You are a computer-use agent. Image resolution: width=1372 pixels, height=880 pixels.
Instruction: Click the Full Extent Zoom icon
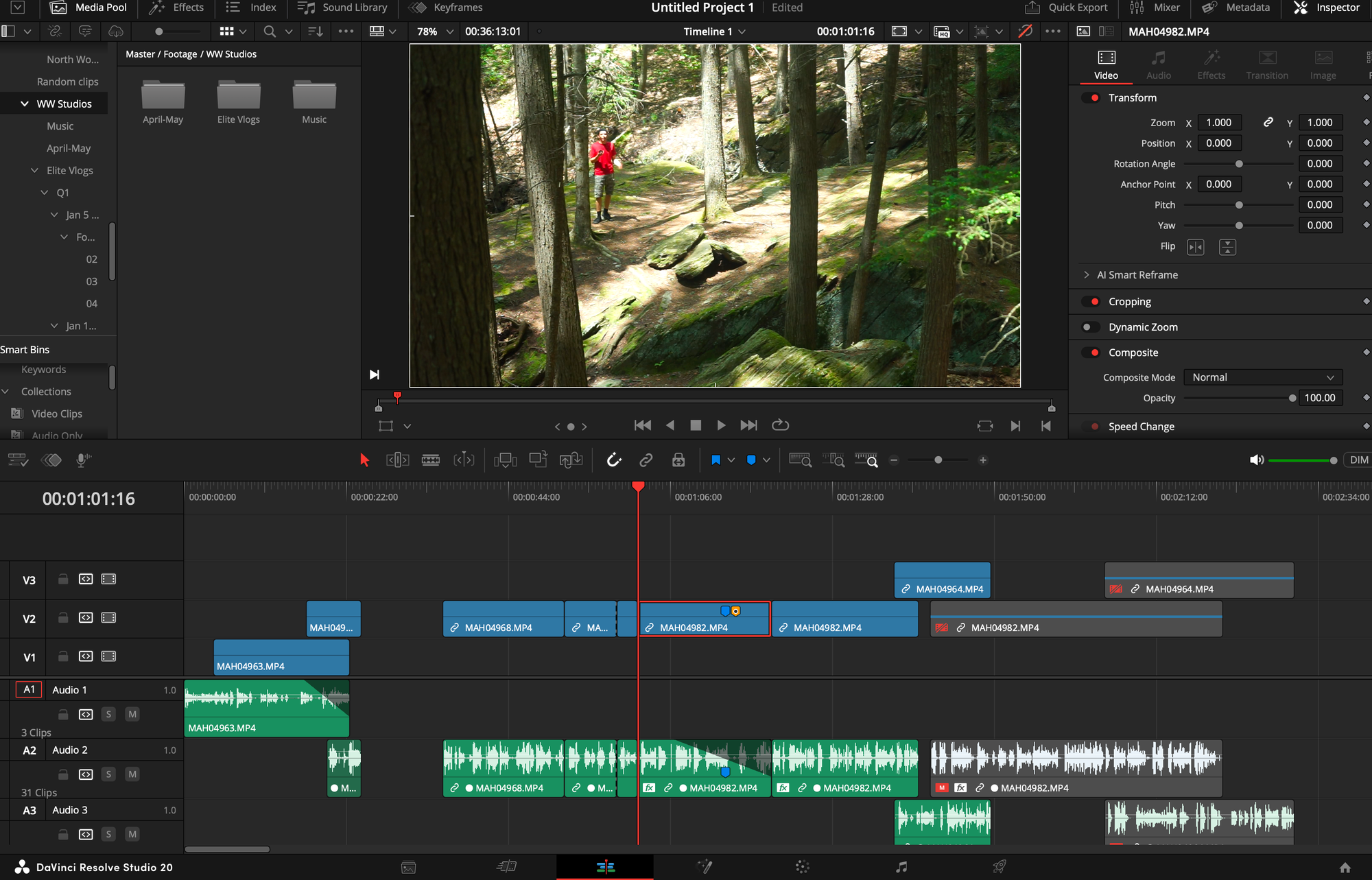click(800, 460)
